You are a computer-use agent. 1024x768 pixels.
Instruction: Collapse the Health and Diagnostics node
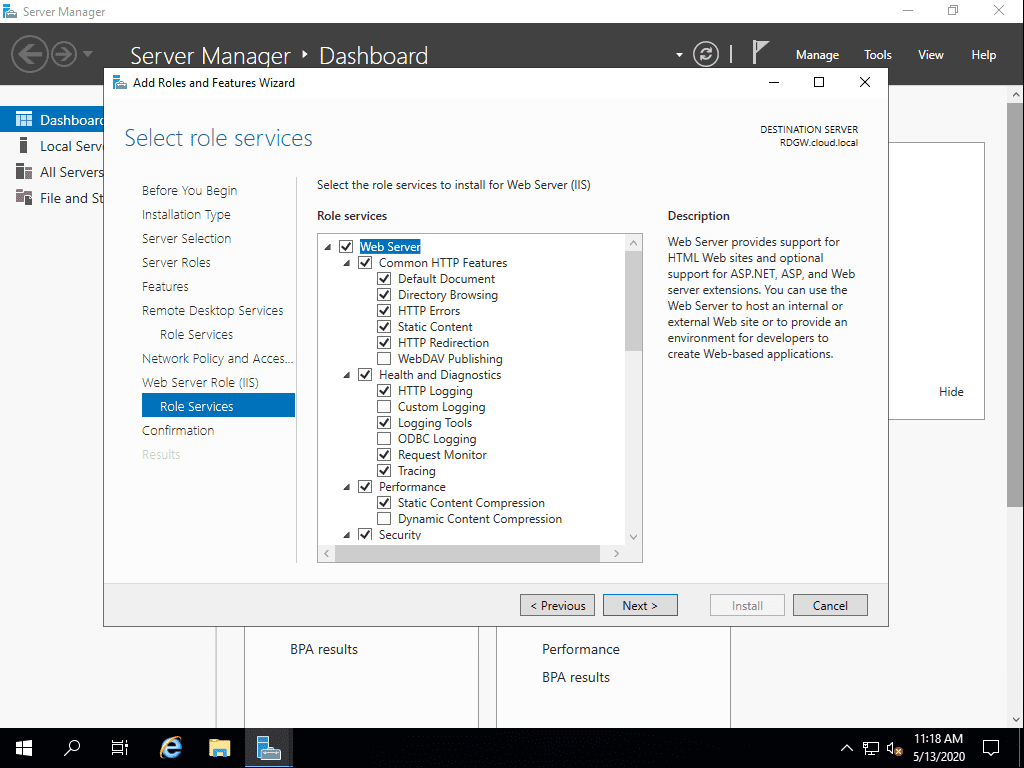pos(345,374)
